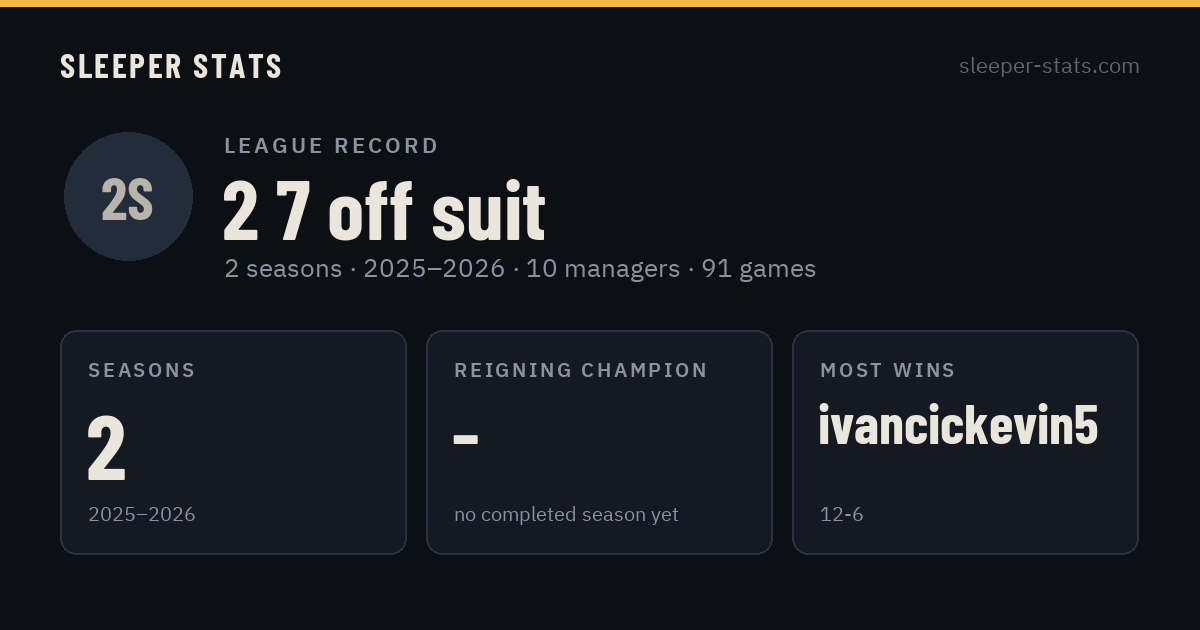Click the 91 games text in subtitle
Screen dimensions: 1200x630
point(759,268)
